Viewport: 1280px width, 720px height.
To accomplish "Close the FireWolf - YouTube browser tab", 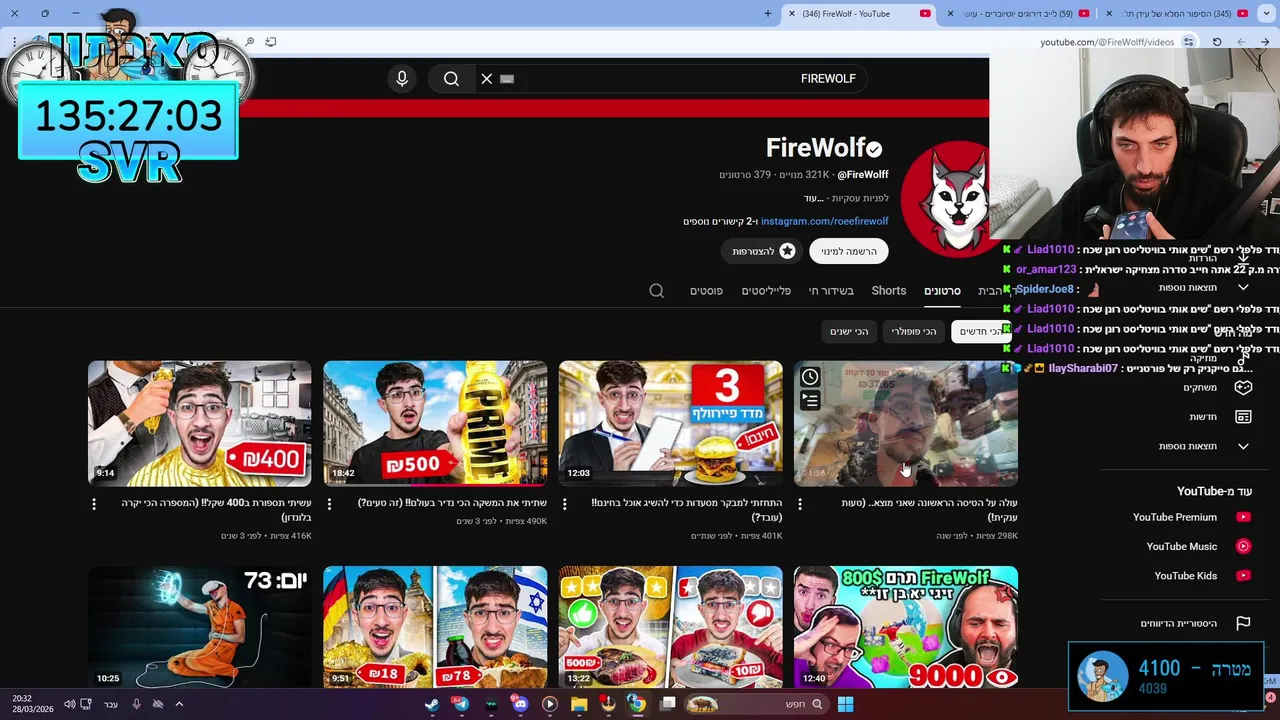I will coord(792,13).
